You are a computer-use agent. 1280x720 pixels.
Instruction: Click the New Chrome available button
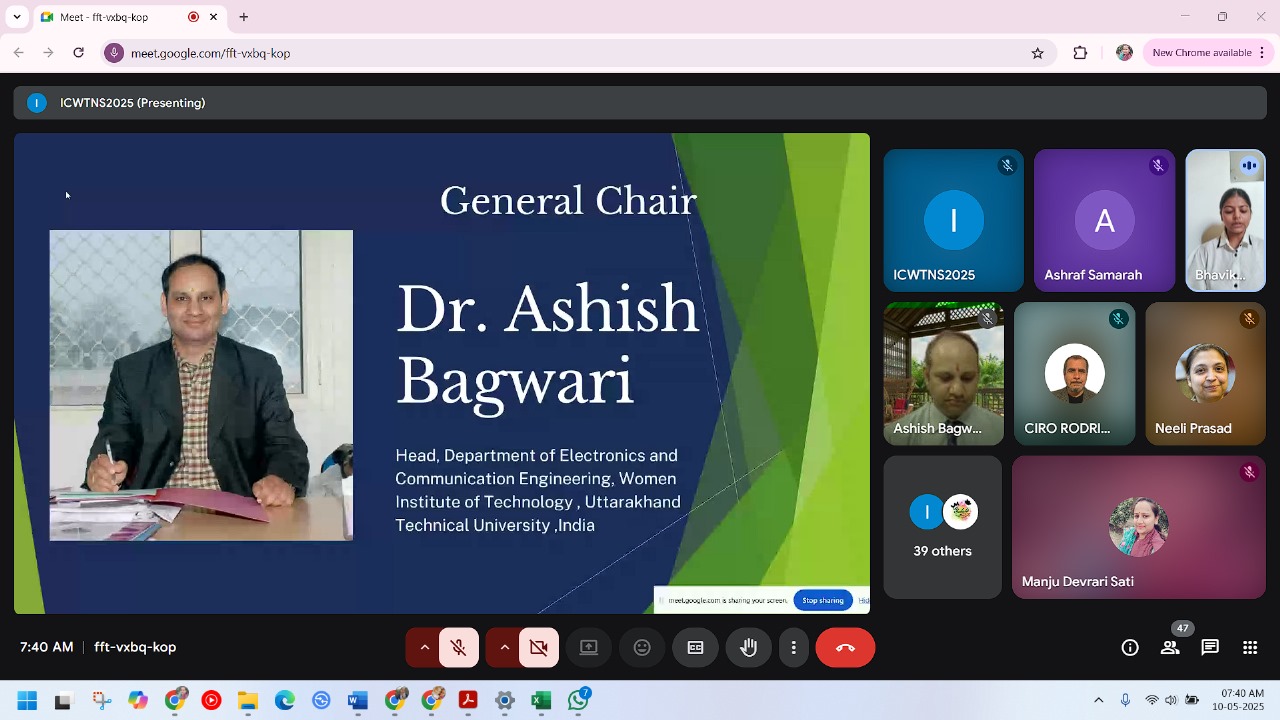pyautogui.click(x=1201, y=53)
